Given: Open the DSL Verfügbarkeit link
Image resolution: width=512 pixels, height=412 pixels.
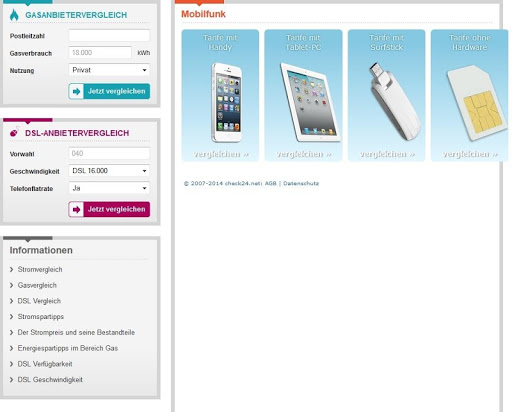Looking at the screenshot, I should tap(45, 364).
